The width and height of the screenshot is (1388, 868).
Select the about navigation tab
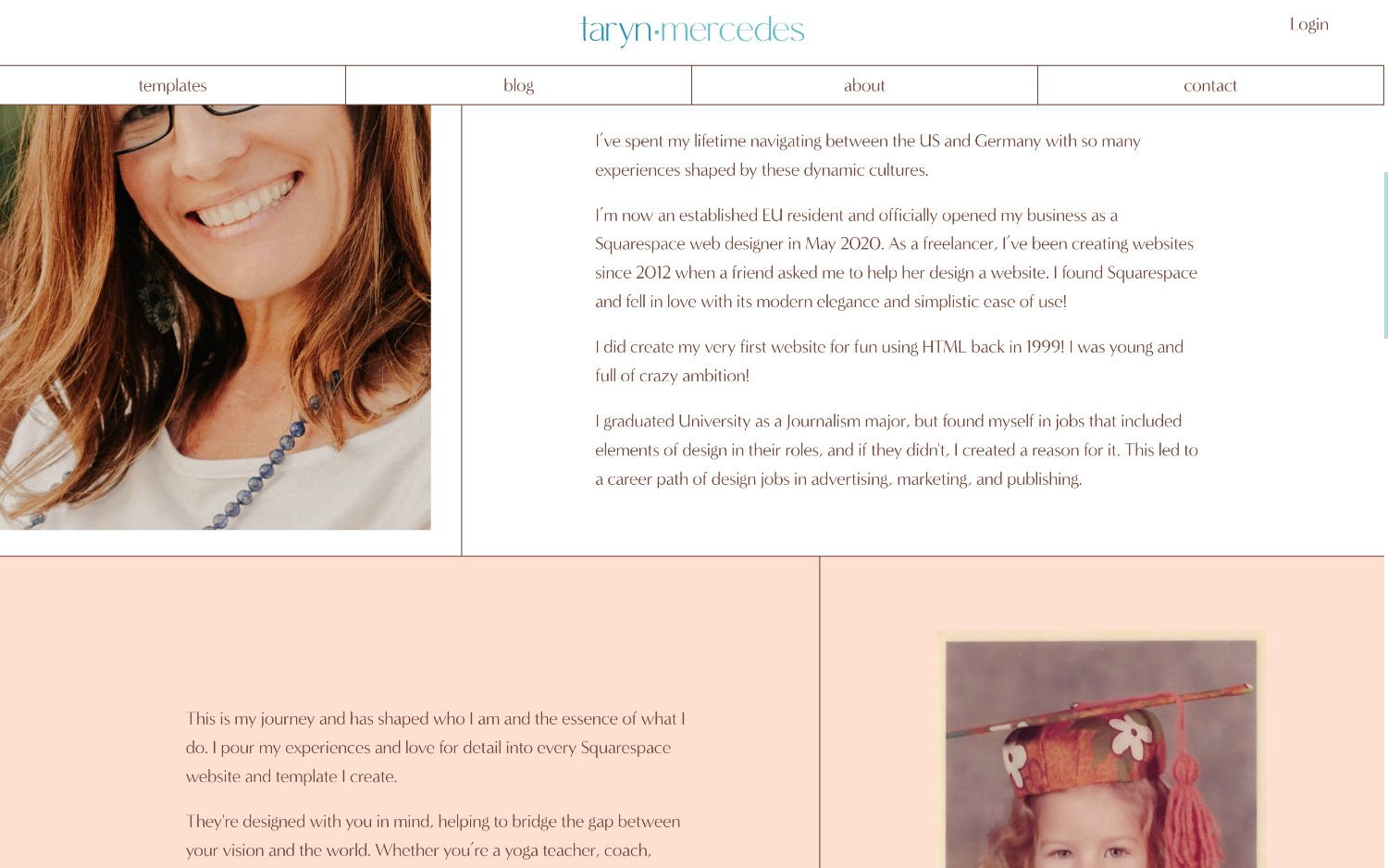[864, 85]
